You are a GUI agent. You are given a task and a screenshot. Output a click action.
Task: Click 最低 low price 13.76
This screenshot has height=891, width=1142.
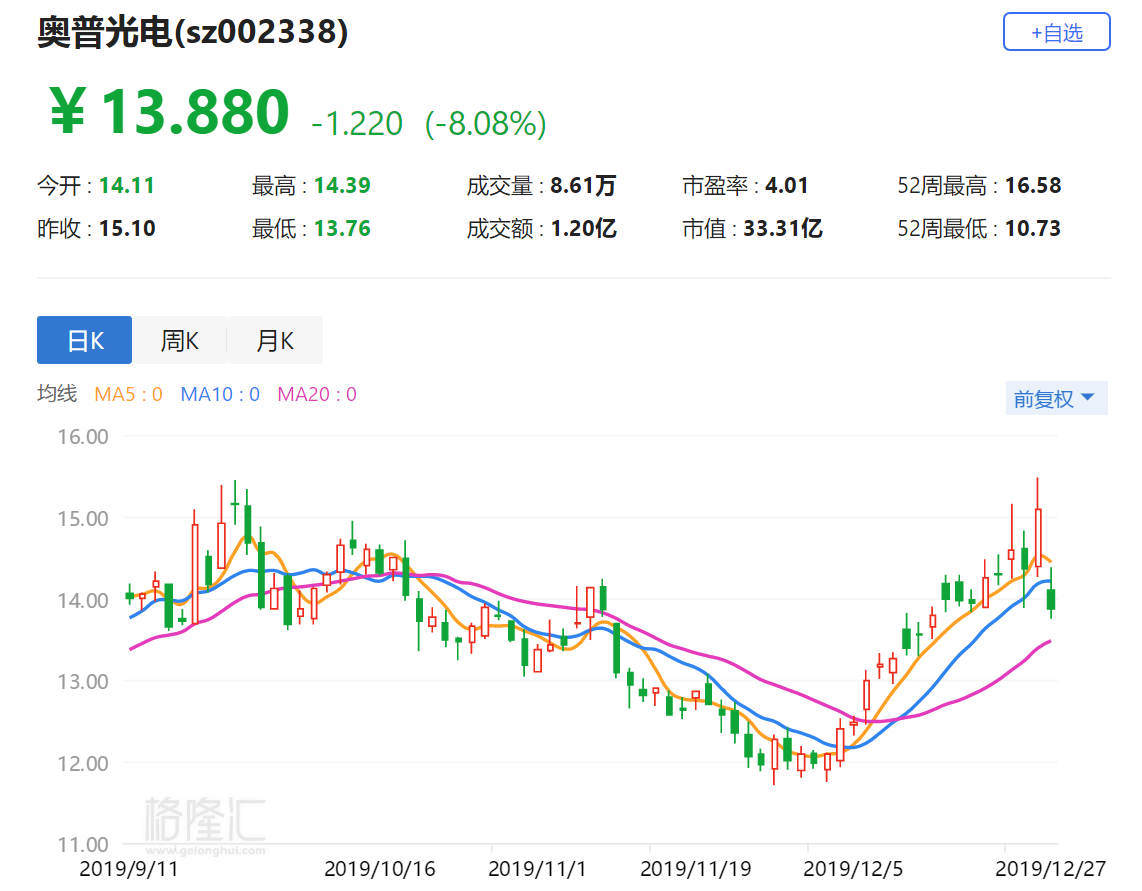(342, 229)
